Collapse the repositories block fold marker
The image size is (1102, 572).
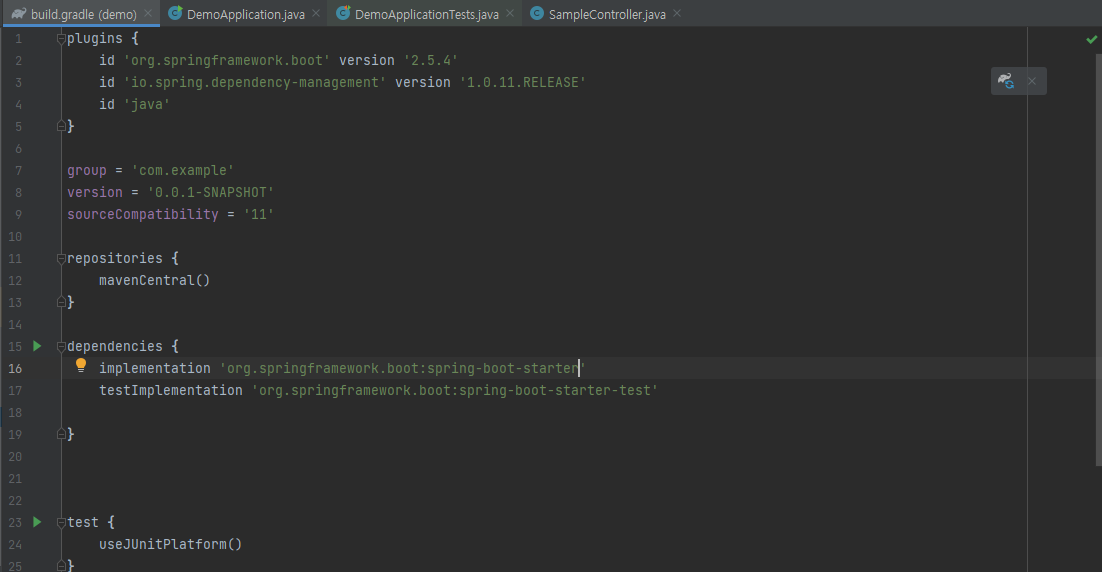tap(61, 259)
